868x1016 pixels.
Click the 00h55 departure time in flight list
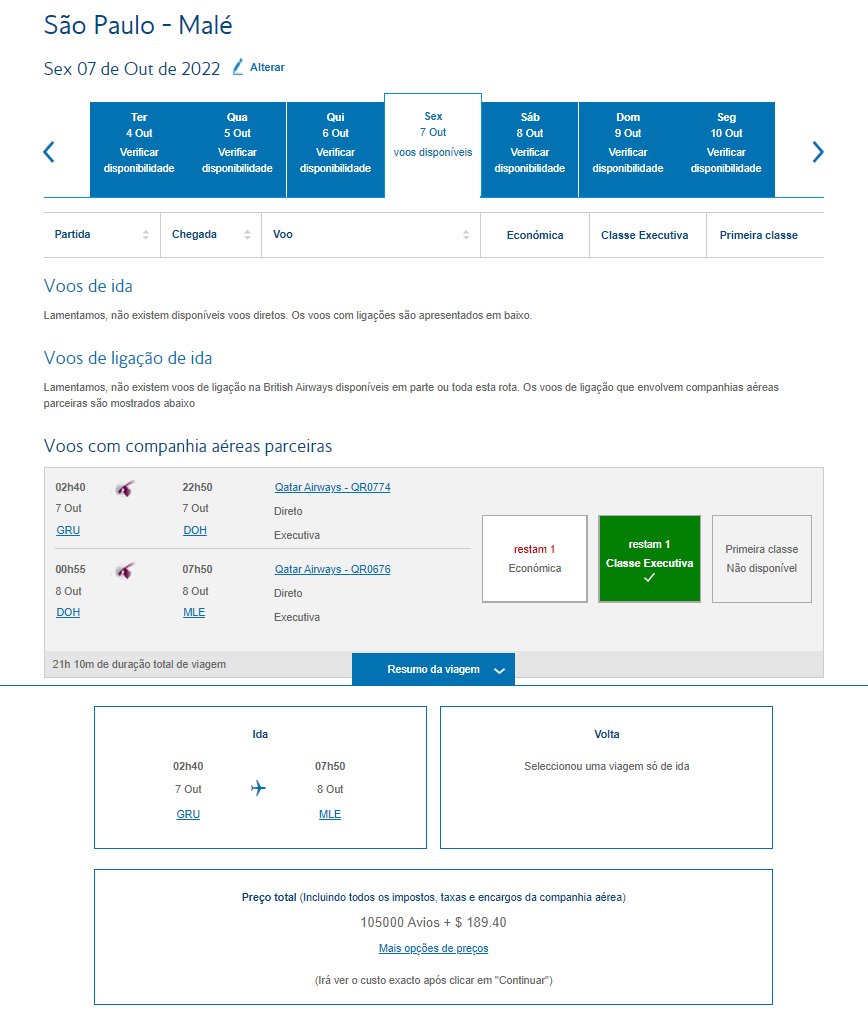70,569
